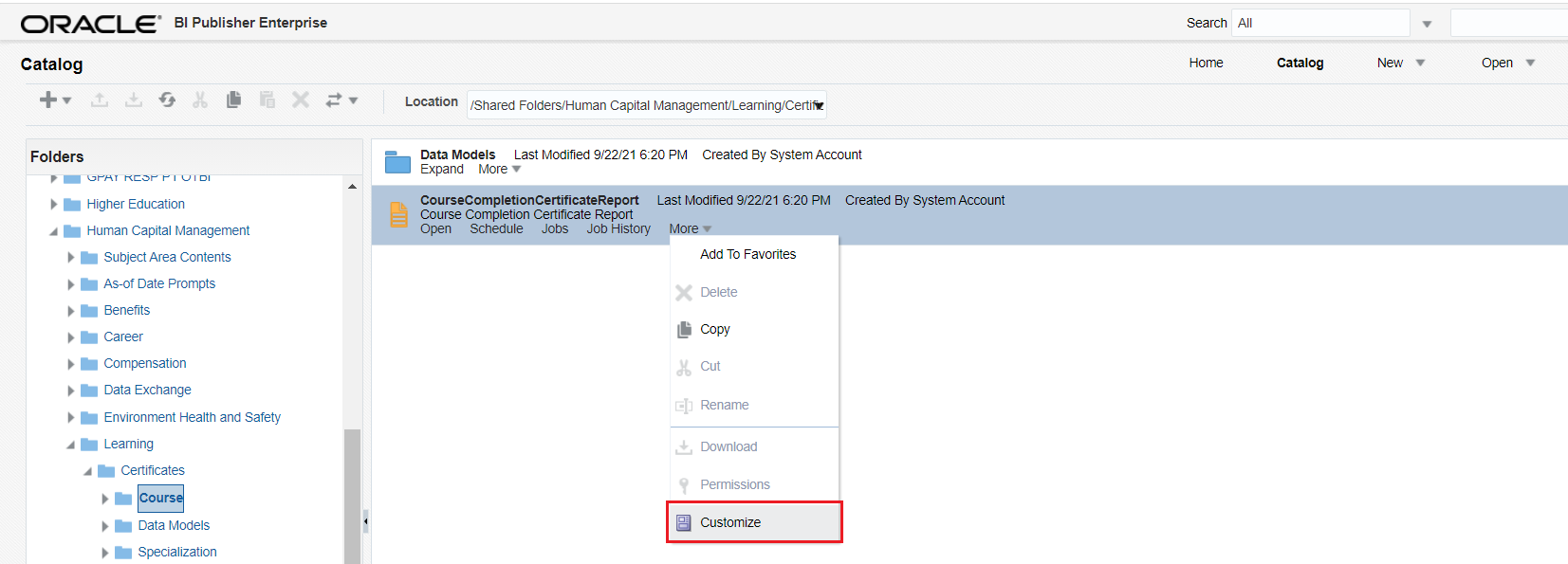Click the Upload toolbar icon
Viewport: 1568px width, 564px height.
click(x=100, y=100)
